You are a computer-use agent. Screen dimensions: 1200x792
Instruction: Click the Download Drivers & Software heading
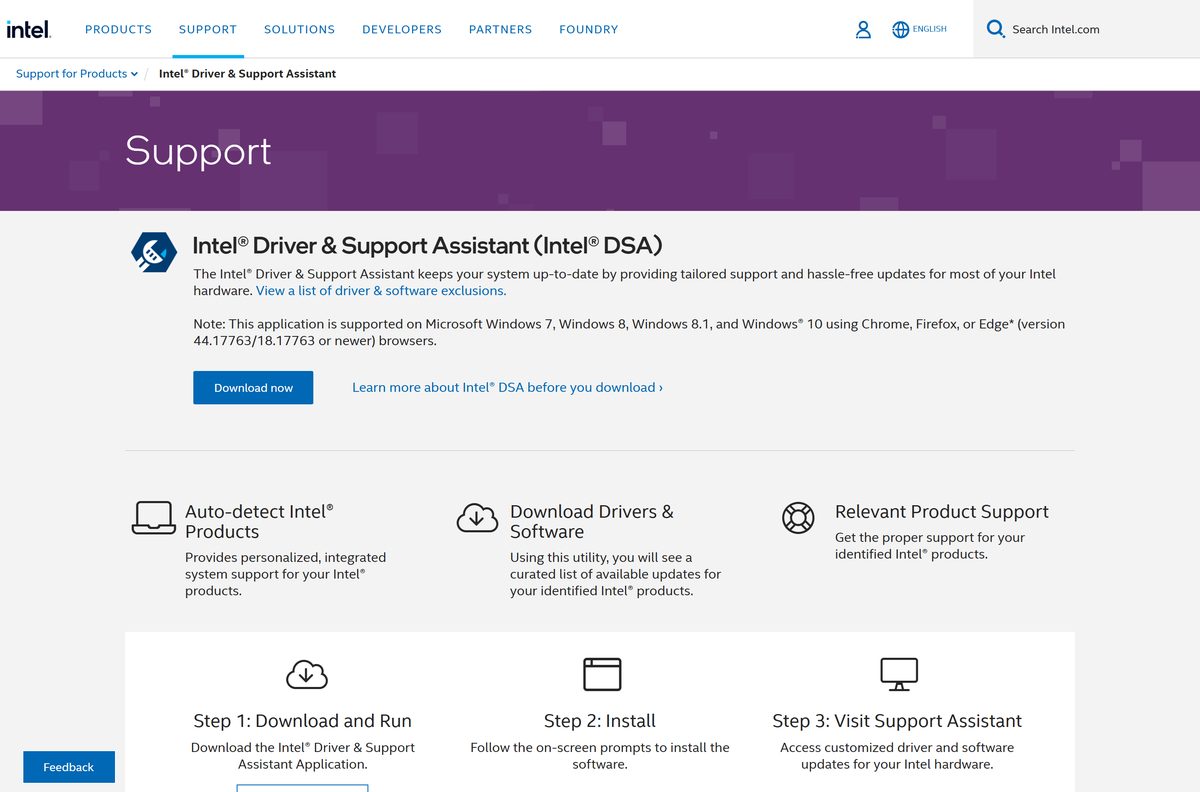[x=592, y=521]
